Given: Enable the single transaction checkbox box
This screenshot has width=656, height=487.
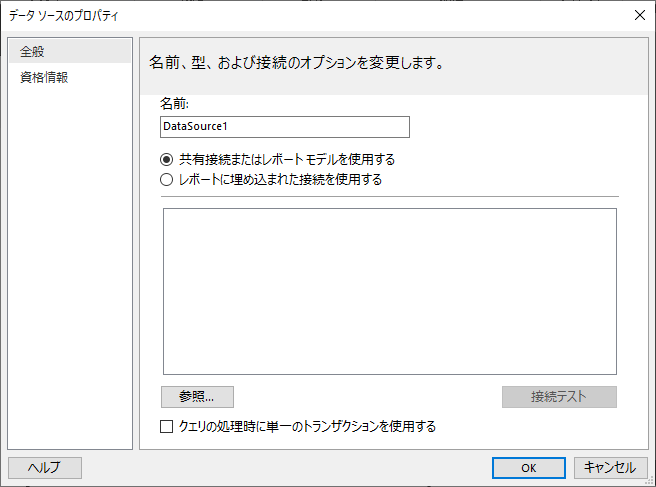Looking at the screenshot, I should pos(168,427).
